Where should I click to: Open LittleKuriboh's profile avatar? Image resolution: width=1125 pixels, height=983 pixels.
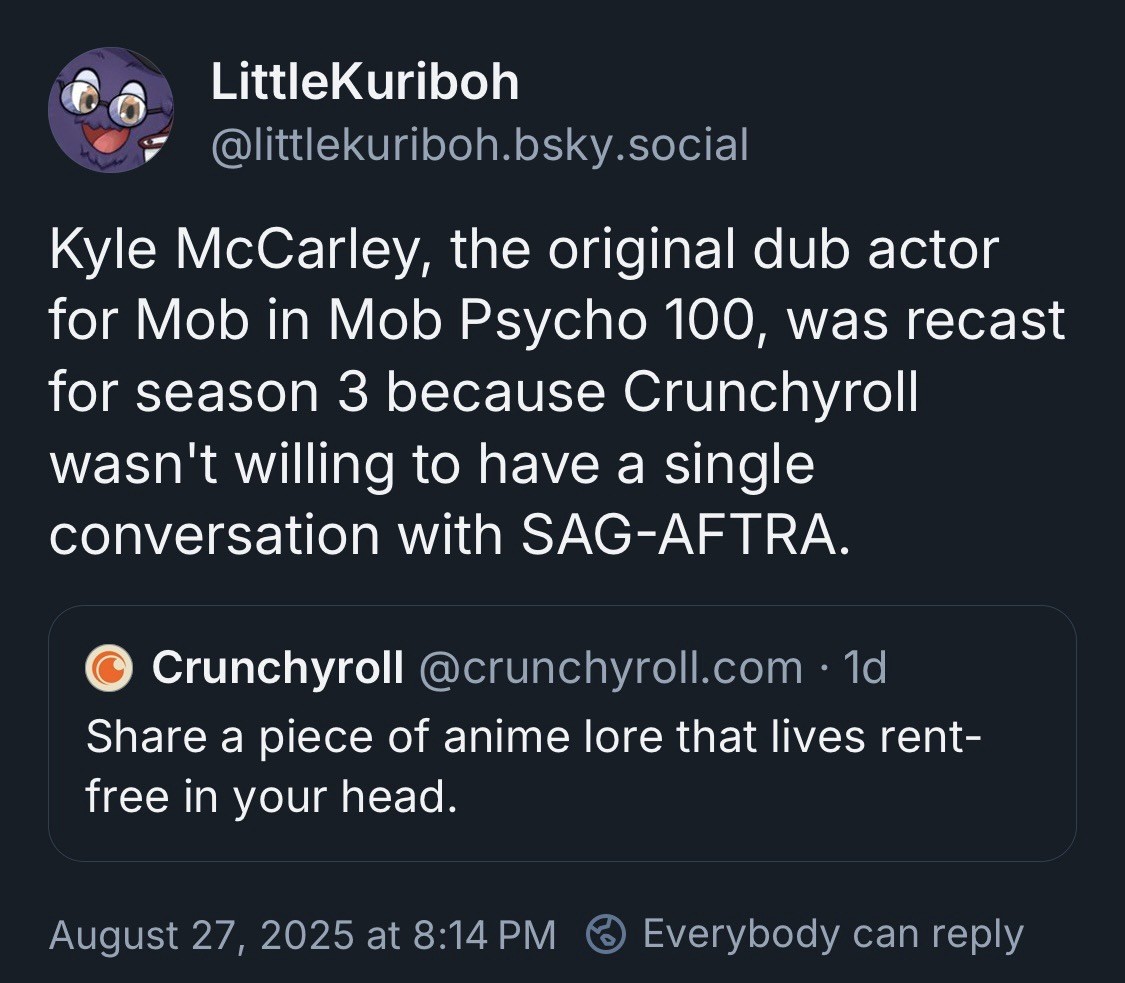pyautogui.click(x=111, y=110)
